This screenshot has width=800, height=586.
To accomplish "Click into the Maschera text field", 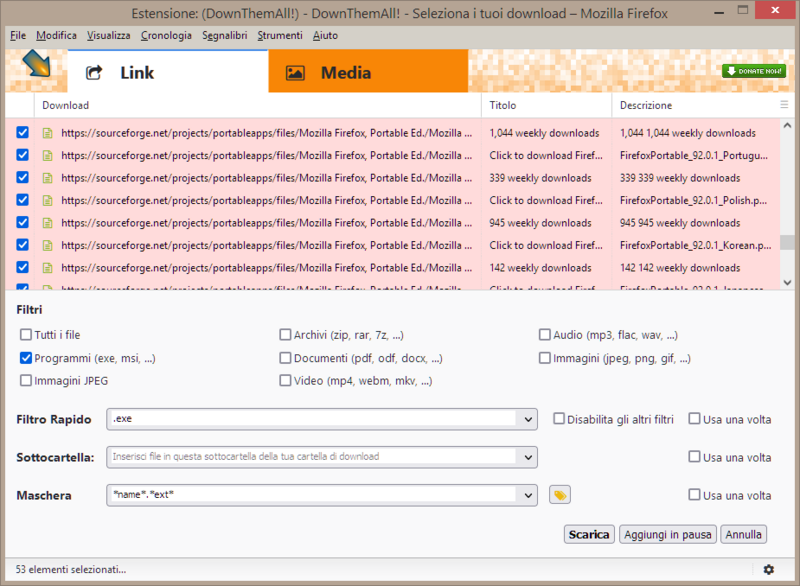I will [313, 495].
